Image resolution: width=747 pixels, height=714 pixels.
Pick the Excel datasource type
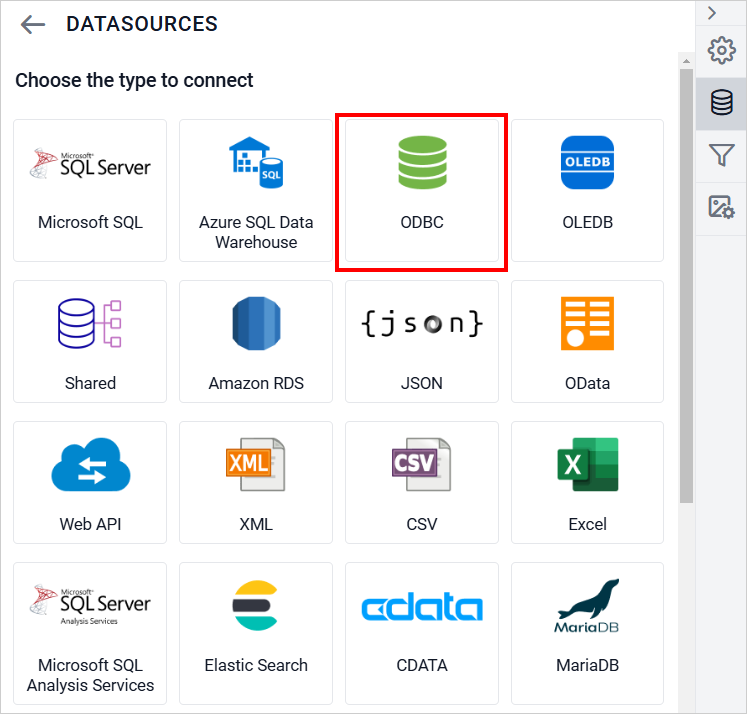coord(587,482)
